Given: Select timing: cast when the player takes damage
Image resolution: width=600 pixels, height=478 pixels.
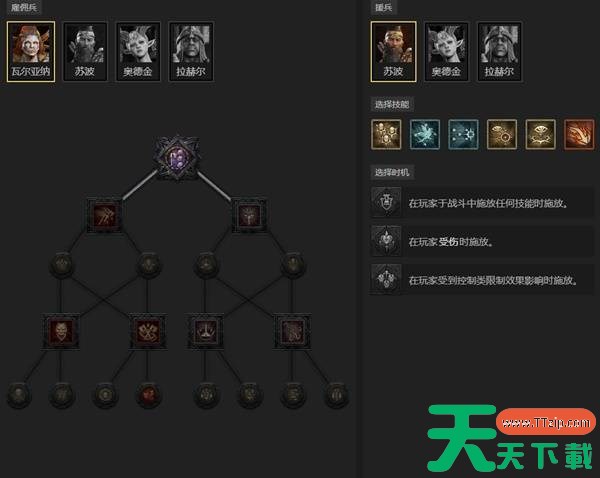Looking at the screenshot, I should 482,241.
